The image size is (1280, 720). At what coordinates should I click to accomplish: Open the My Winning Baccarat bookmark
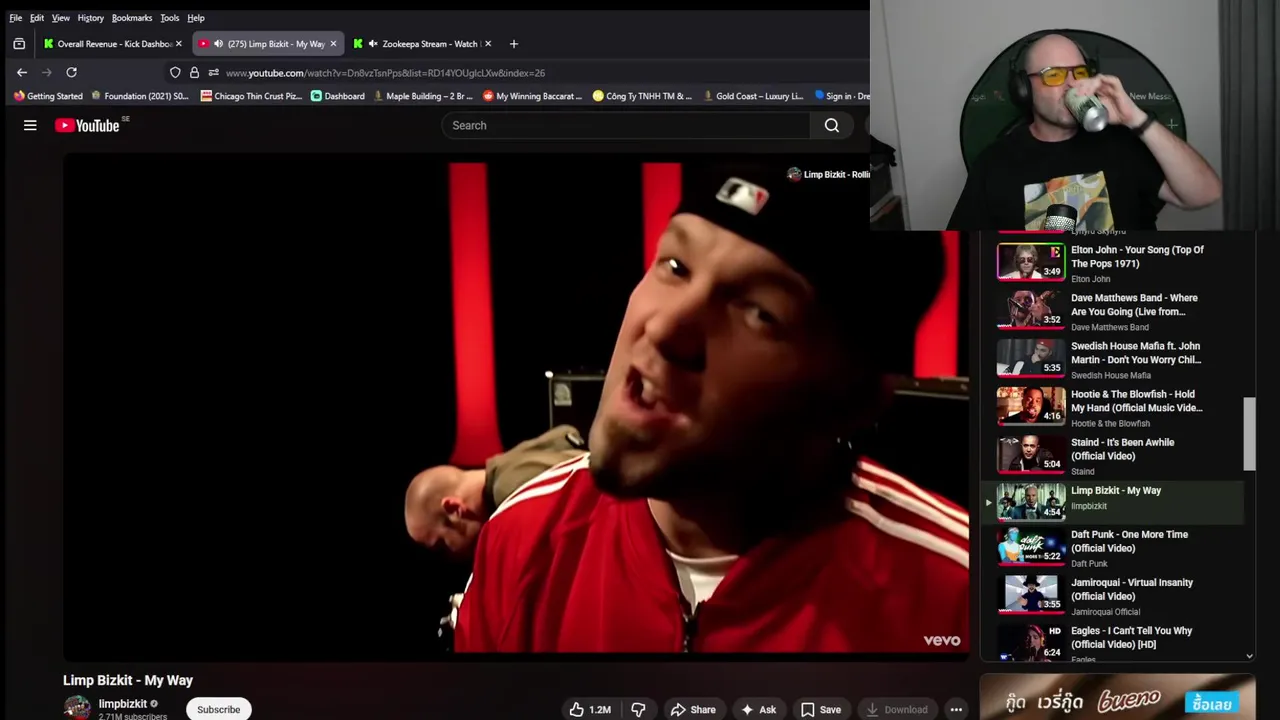[532, 96]
